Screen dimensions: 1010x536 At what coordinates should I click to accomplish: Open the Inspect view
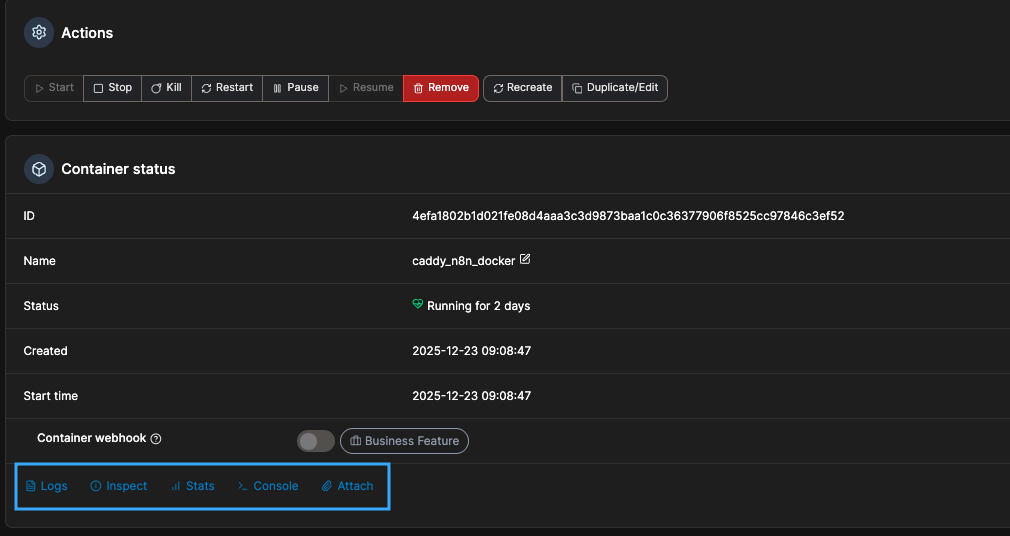(119, 486)
